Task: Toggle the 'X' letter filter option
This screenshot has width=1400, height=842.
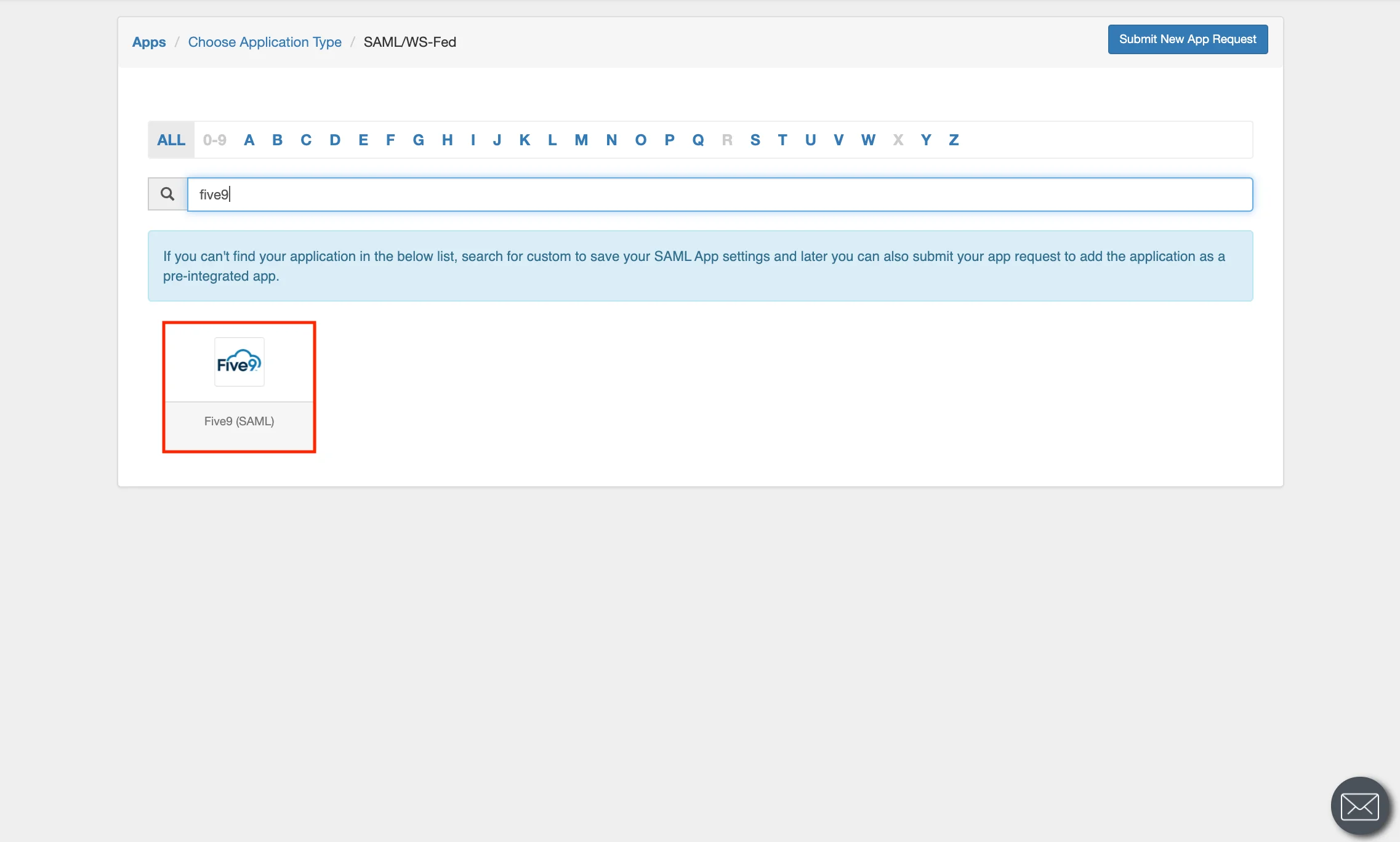Action: tap(898, 139)
